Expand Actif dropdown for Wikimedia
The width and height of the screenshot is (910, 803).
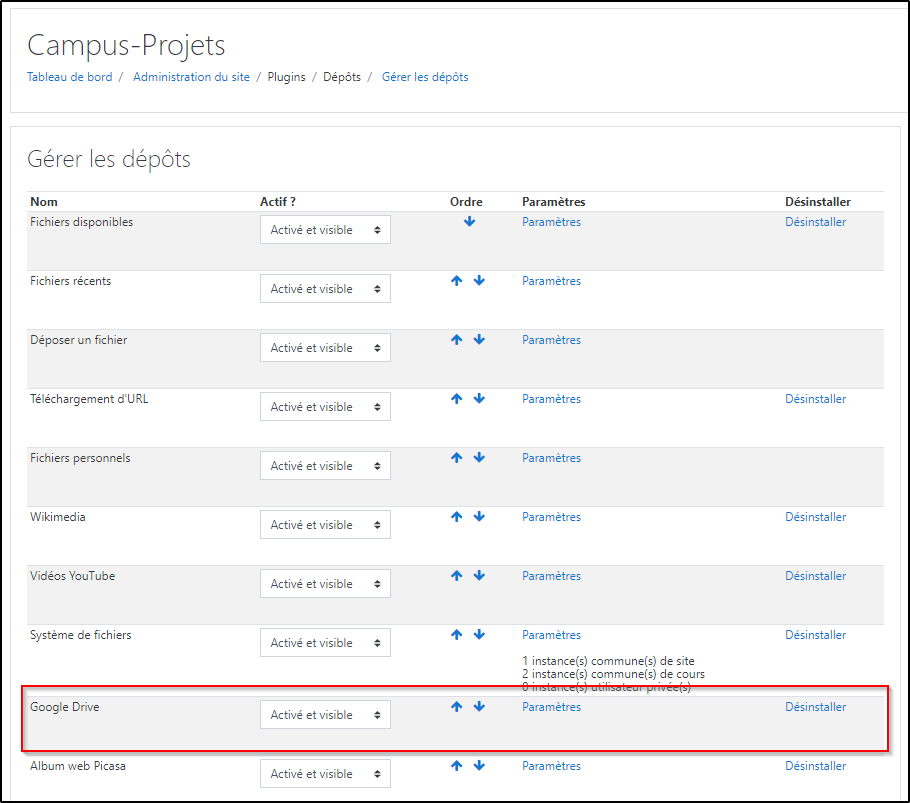pos(325,525)
